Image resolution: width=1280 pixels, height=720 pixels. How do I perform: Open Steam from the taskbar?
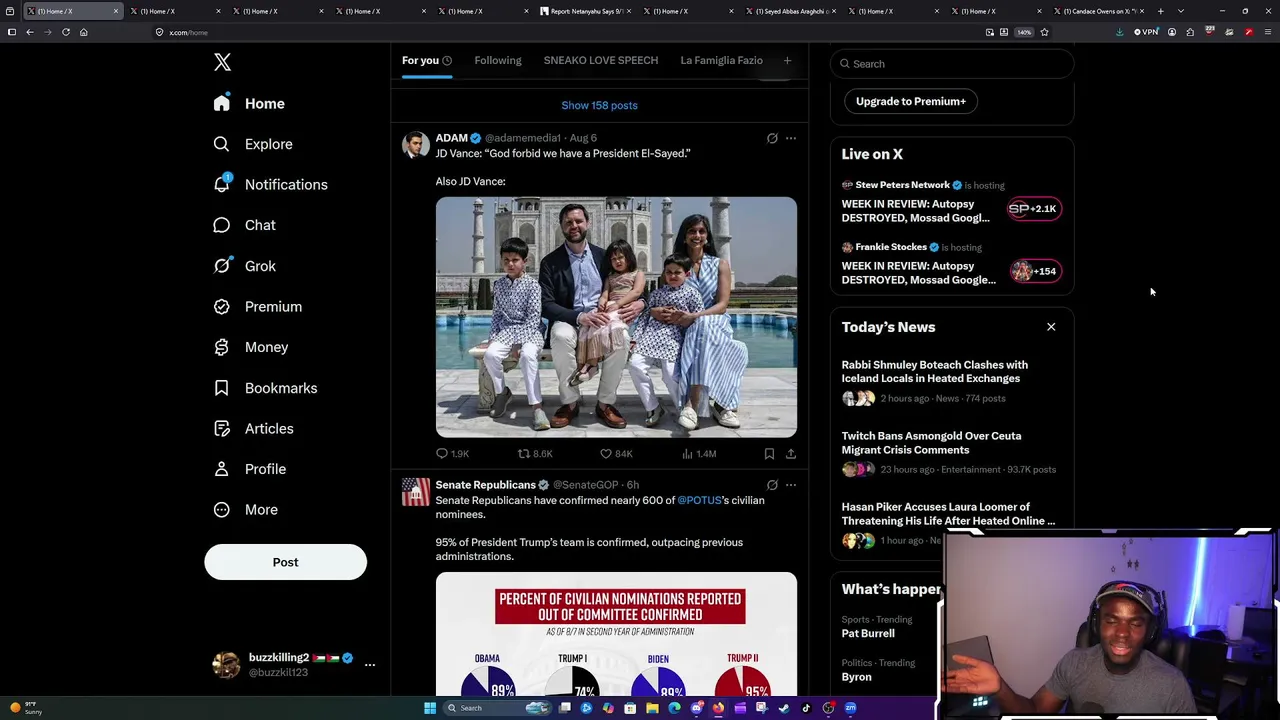(783, 708)
